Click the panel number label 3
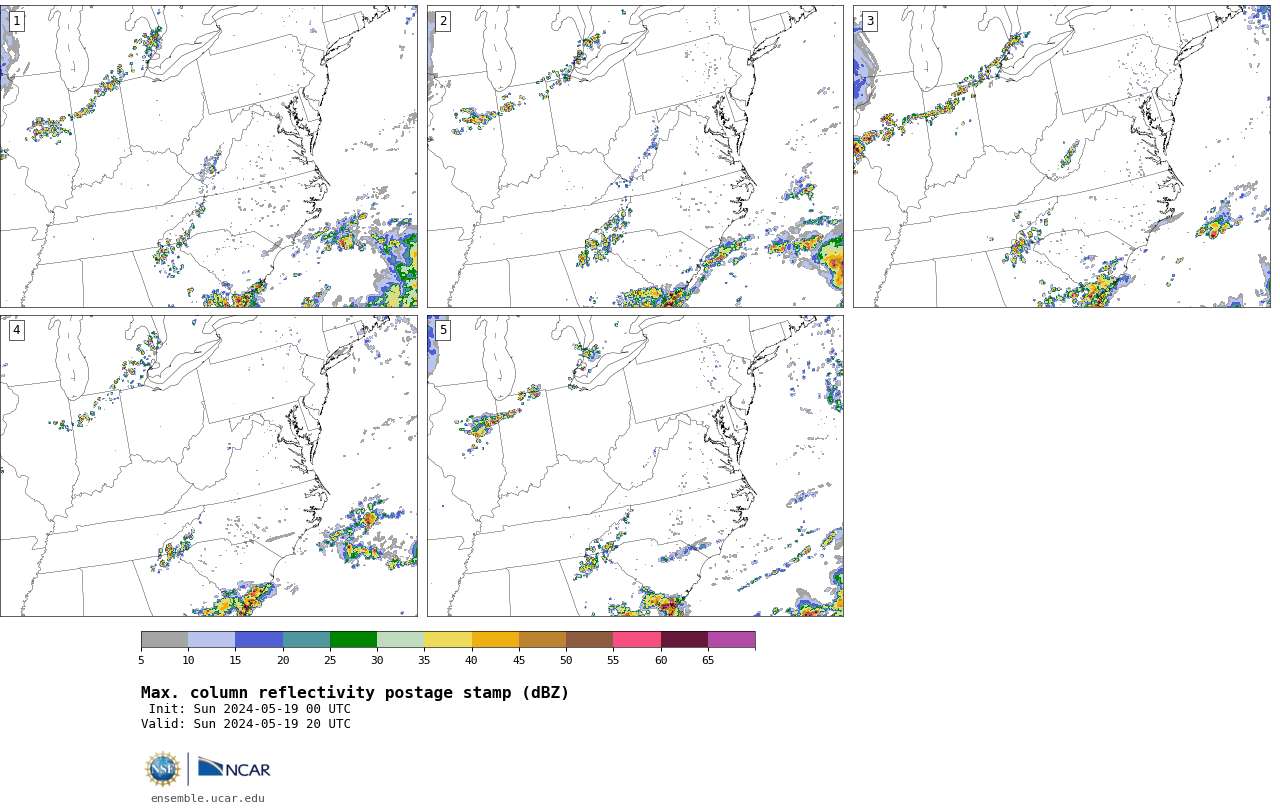 click(x=869, y=21)
